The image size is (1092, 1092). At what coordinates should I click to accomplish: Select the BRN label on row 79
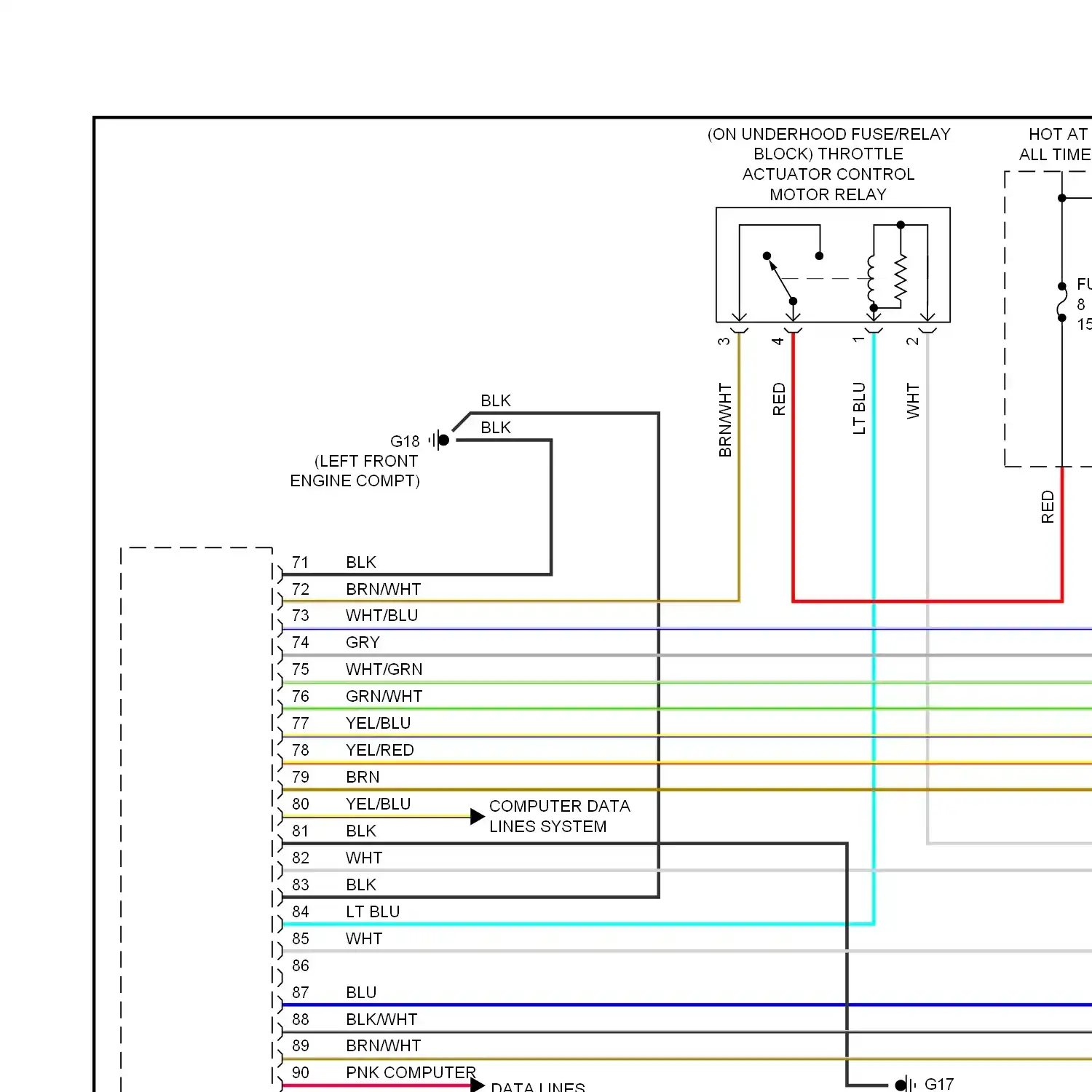tap(363, 777)
